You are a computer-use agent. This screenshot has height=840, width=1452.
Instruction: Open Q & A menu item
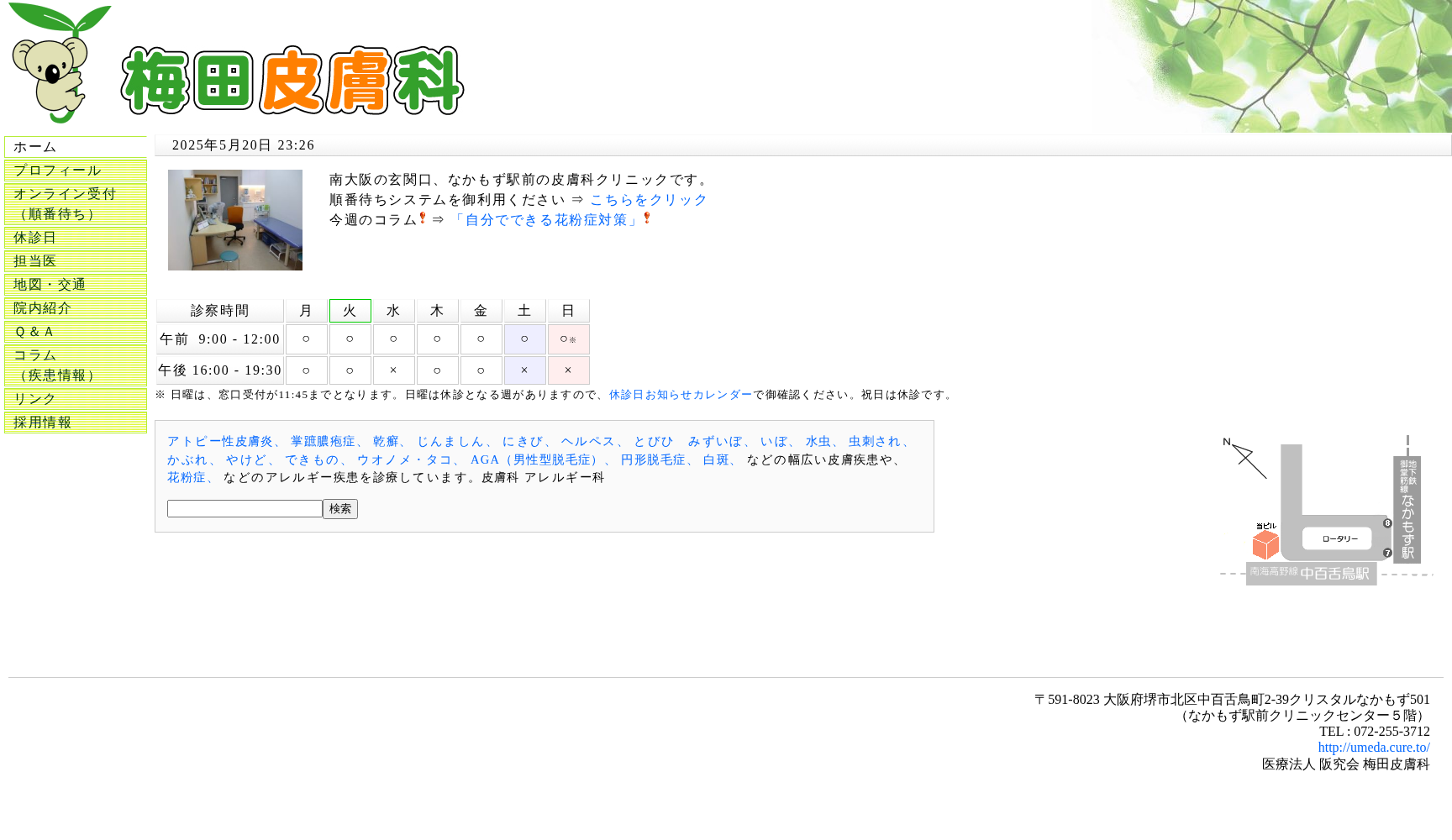click(76, 332)
